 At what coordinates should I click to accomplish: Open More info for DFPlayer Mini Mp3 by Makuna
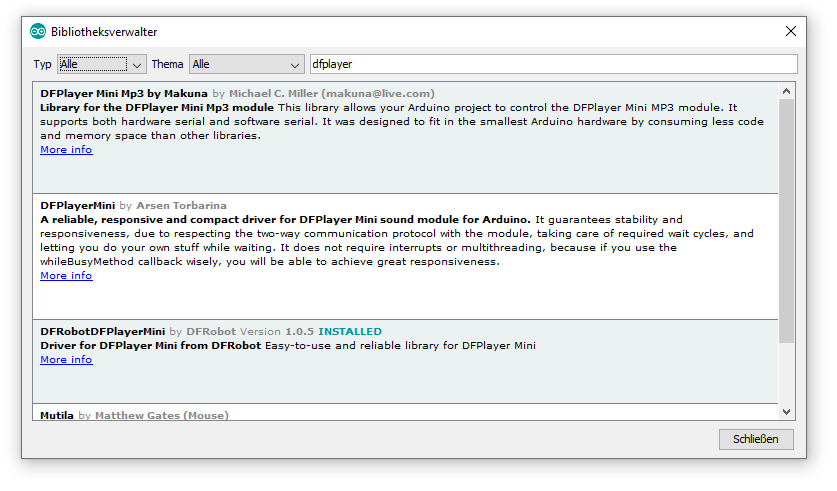(x=66, y=150)
